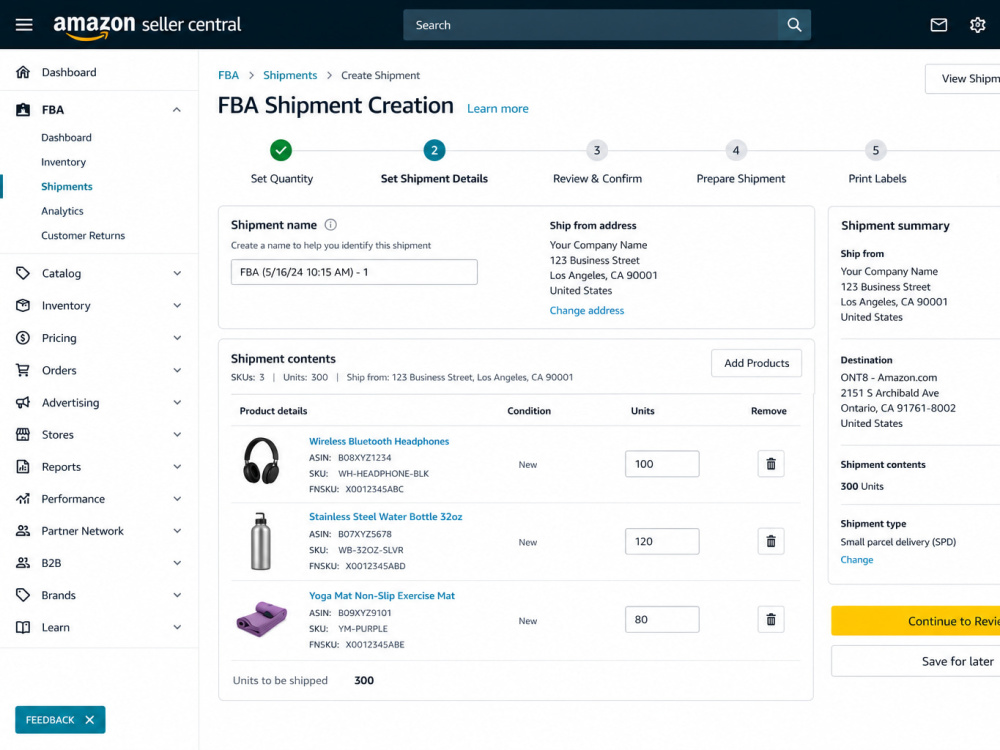Expand the Catalog sidebar section
Image resolution: width=1000 pixels, height=750 pixels.
(177, 273)
